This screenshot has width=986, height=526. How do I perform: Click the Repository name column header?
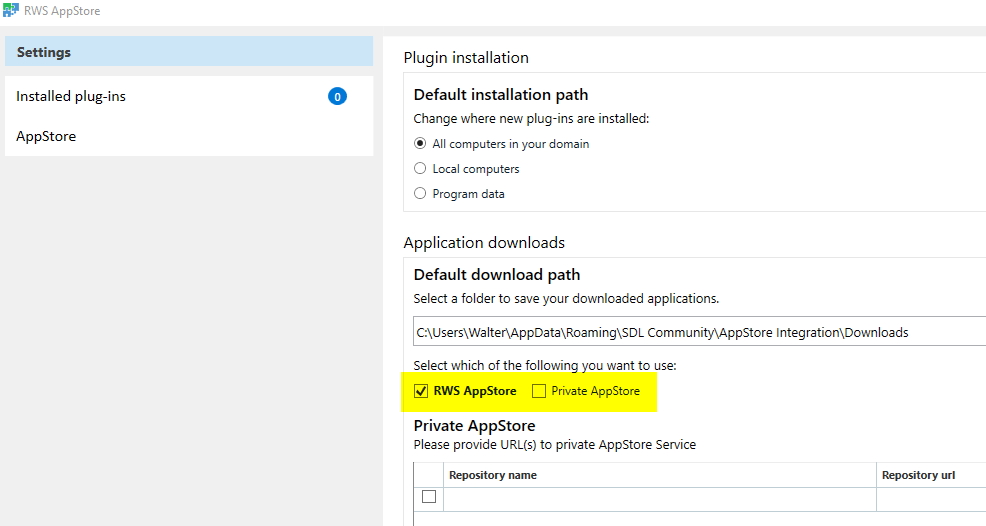pyautogui.click(x=660, y=475)
